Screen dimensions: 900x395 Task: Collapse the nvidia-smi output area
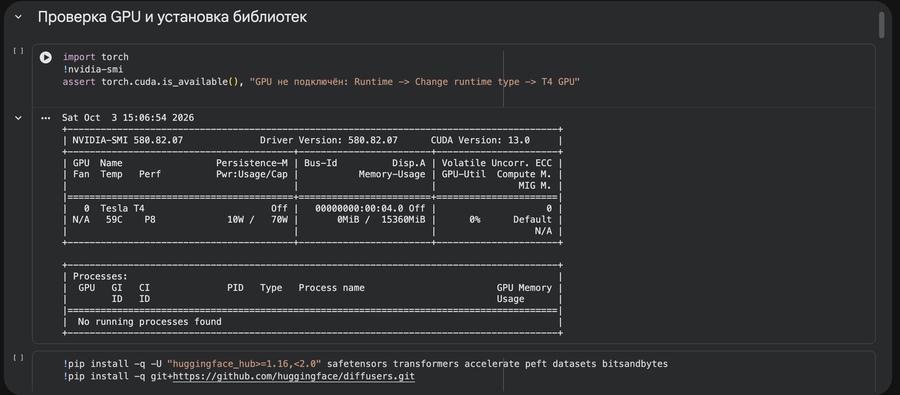click(18, 118)
